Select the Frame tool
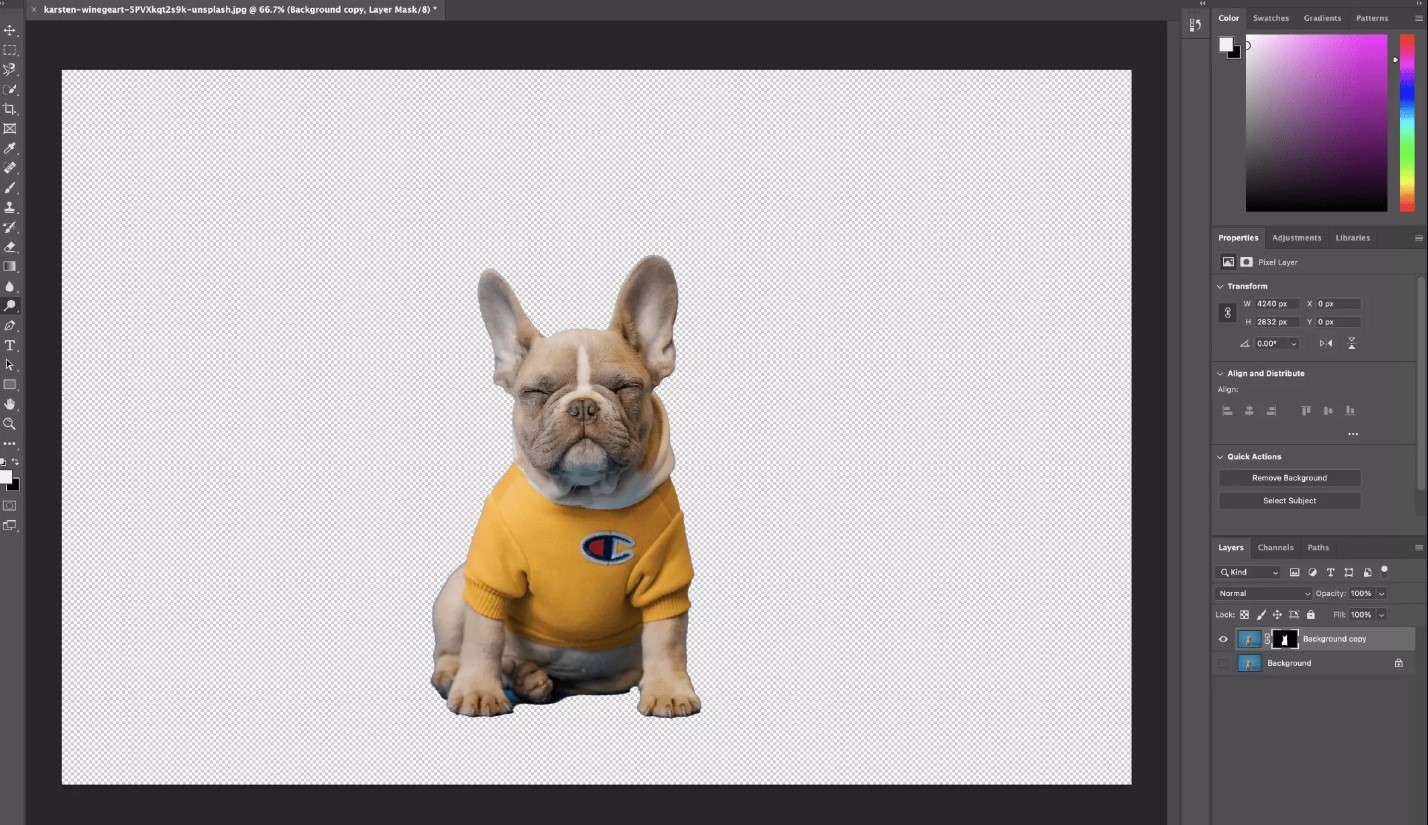The width and height of the screenshot is (1428, 825). tap(10, 129)
